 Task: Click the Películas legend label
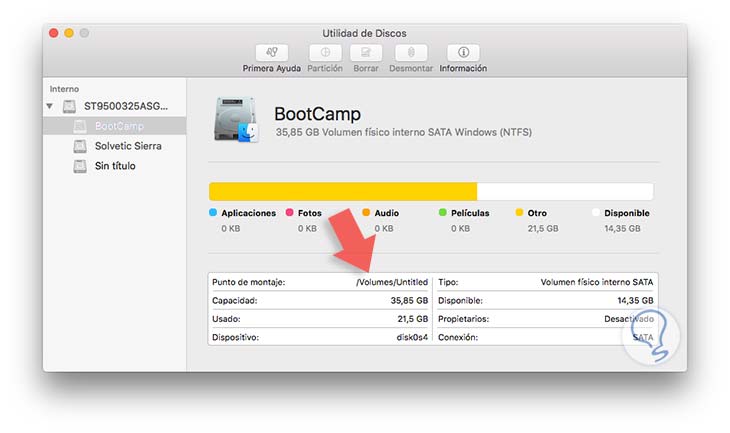pyautogui.click(x=470, y=213)
